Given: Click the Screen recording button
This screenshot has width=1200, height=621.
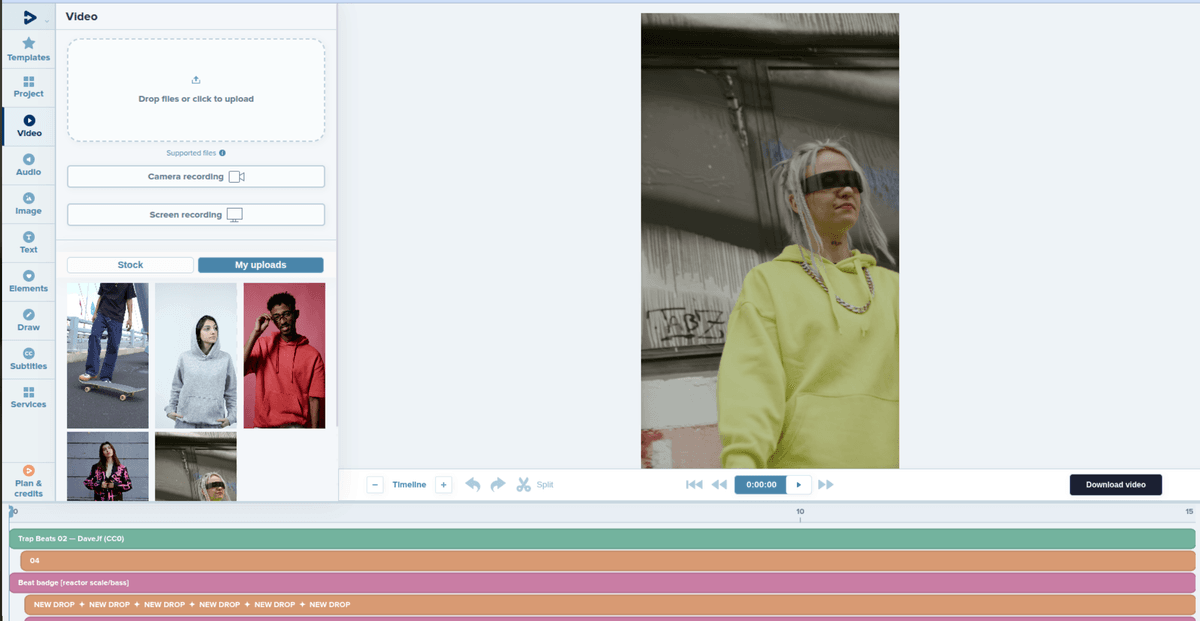Looking at the screenshot, I should (196, 215).
